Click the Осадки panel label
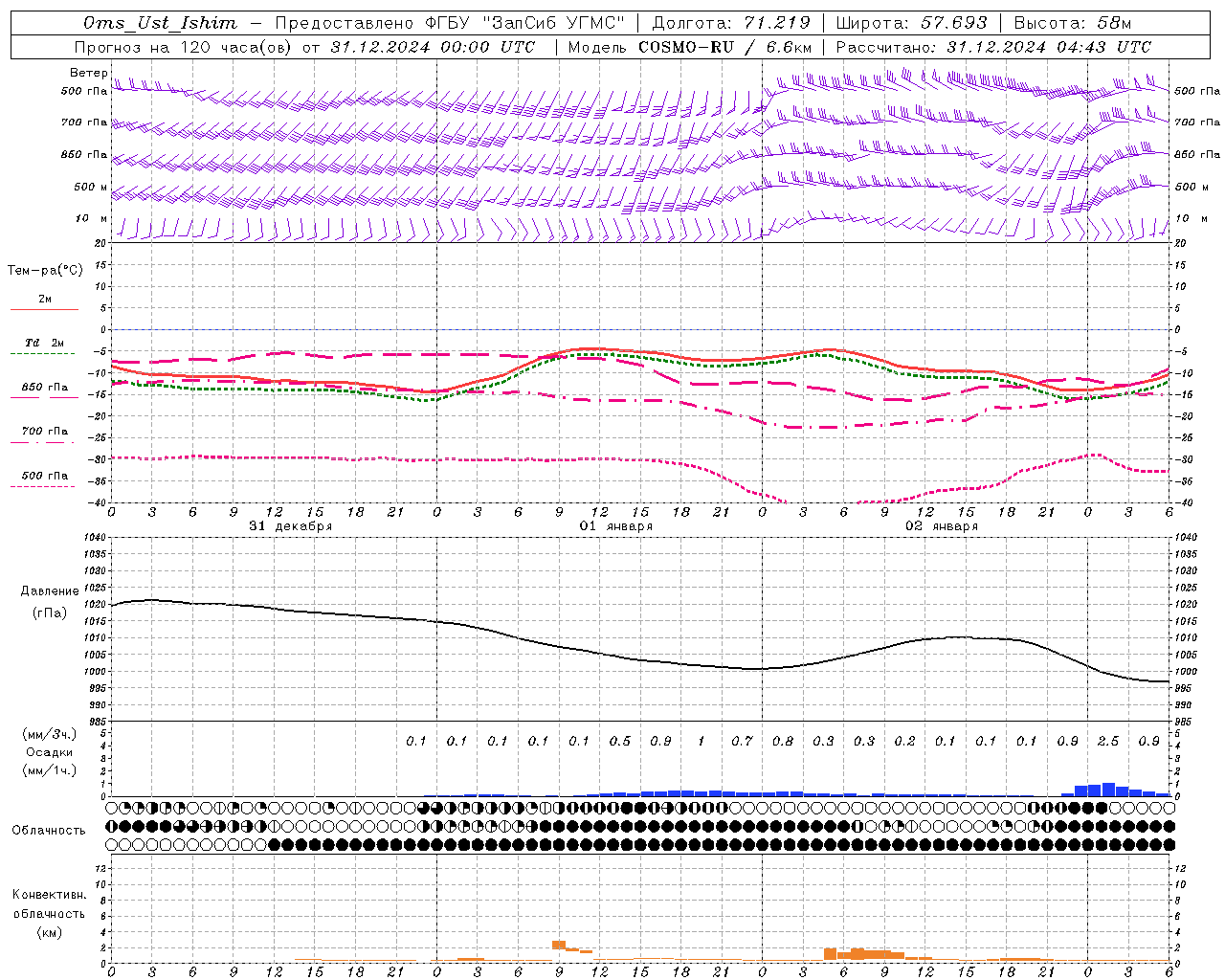 50,752
